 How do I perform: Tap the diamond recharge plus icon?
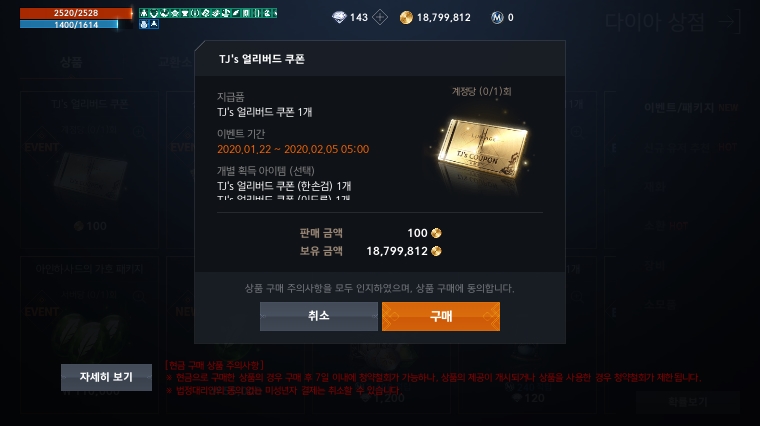[380, 17]
